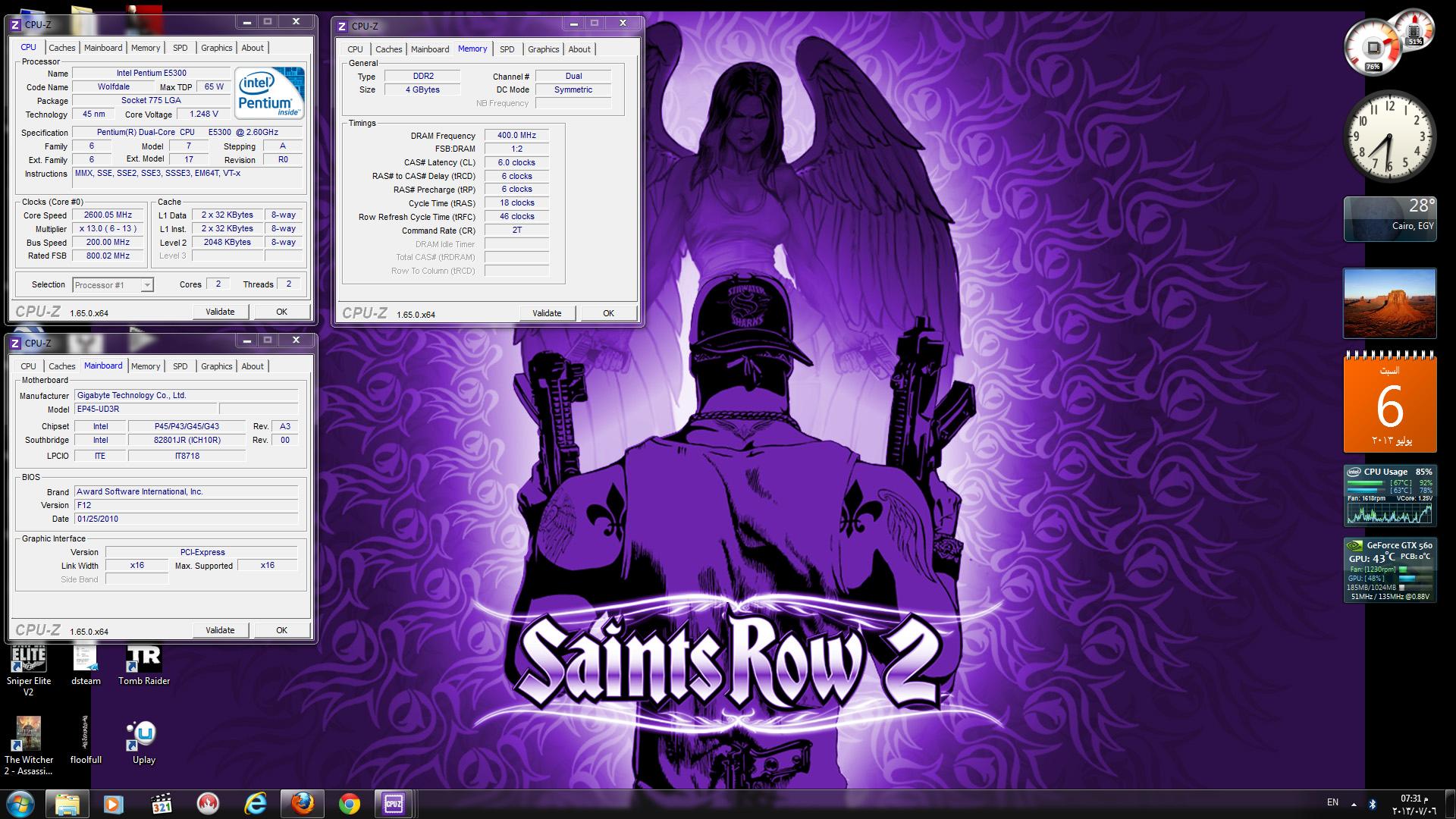Select the CPU-Z taskbar button
This screenshot has height=819, width=1456.
[x=393, y=804]
